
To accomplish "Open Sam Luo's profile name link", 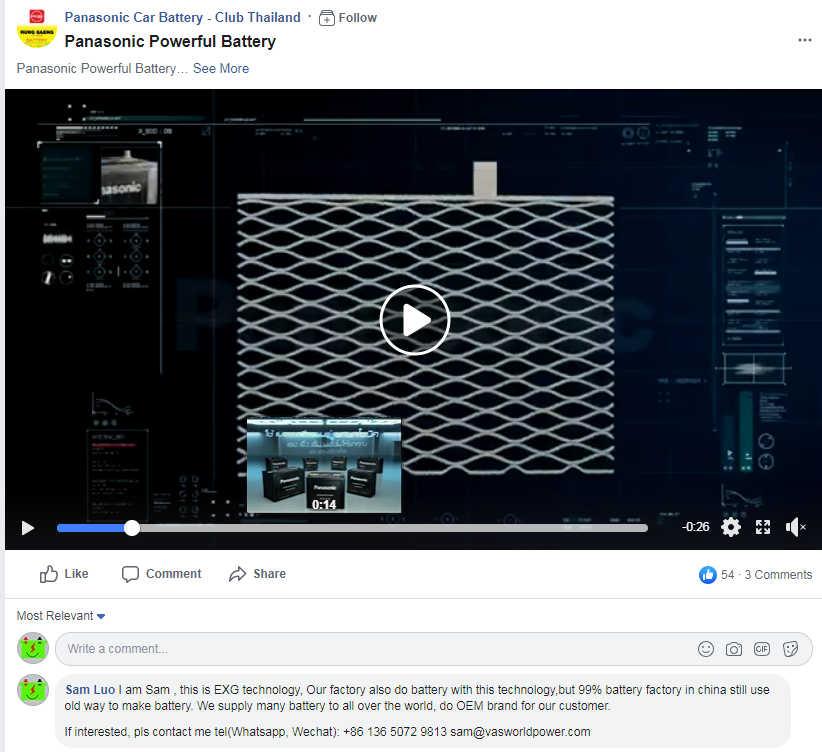I will tap(90, 690).
